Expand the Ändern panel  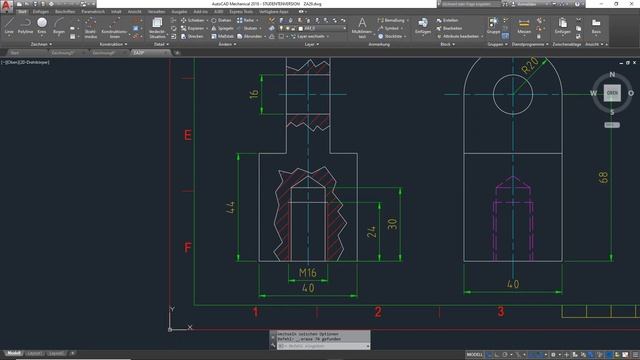227,44
